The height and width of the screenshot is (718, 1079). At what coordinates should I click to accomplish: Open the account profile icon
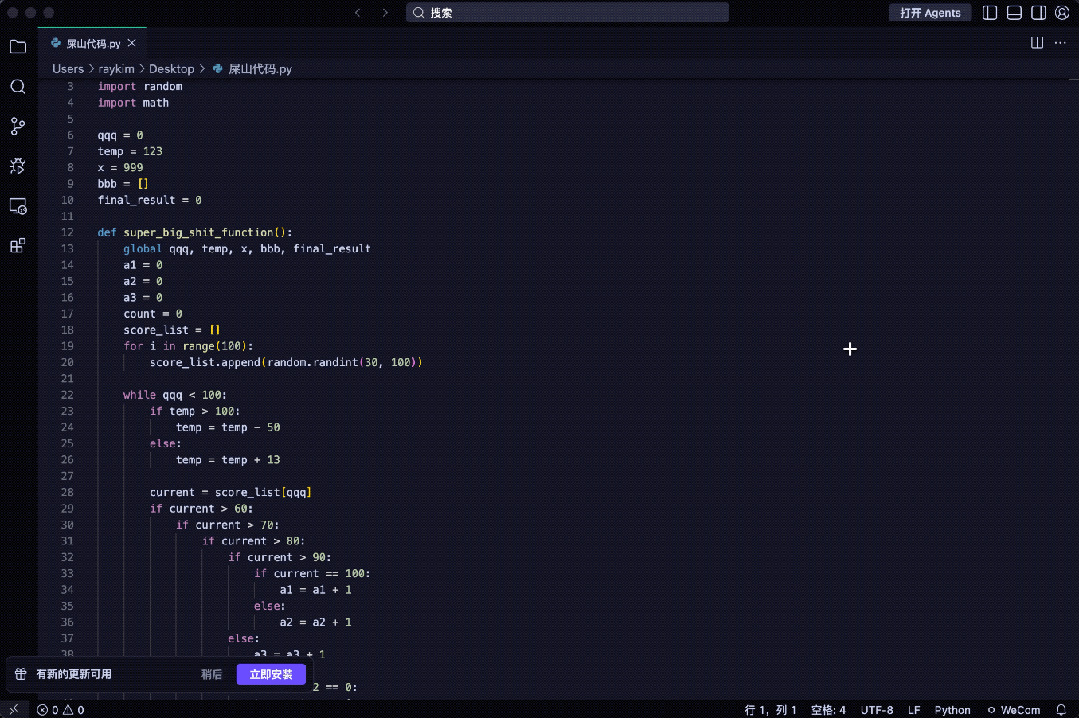[x=1063, y=13]
